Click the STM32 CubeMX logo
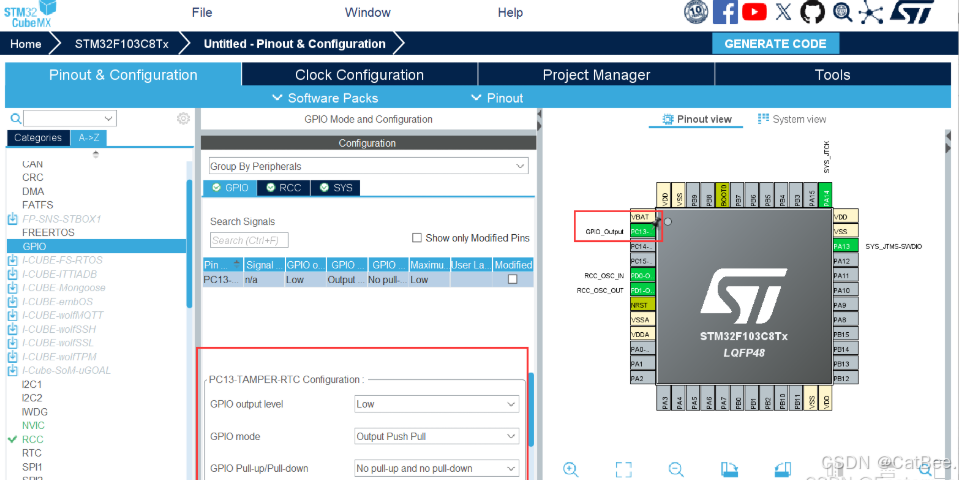961x480 pixels. (29, 13)
